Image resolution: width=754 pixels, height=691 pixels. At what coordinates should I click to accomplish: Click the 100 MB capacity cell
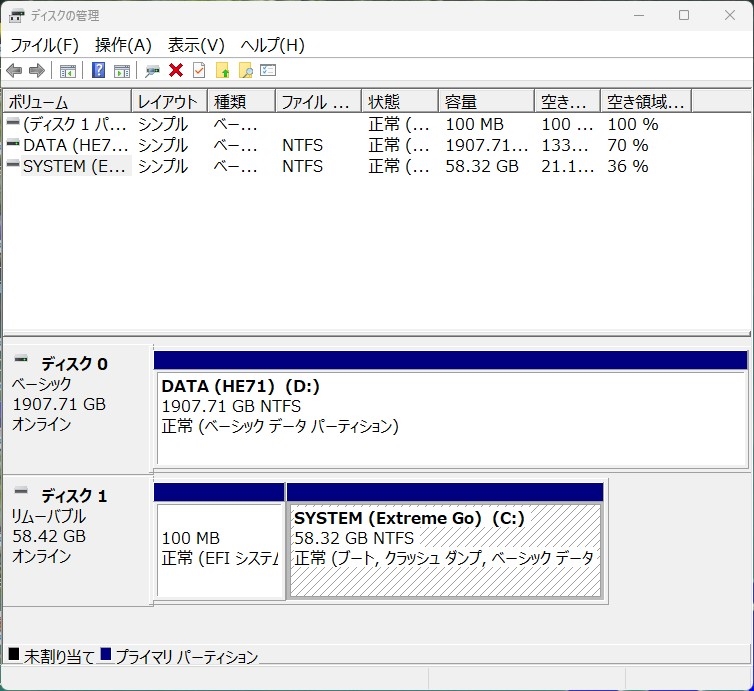475,124
